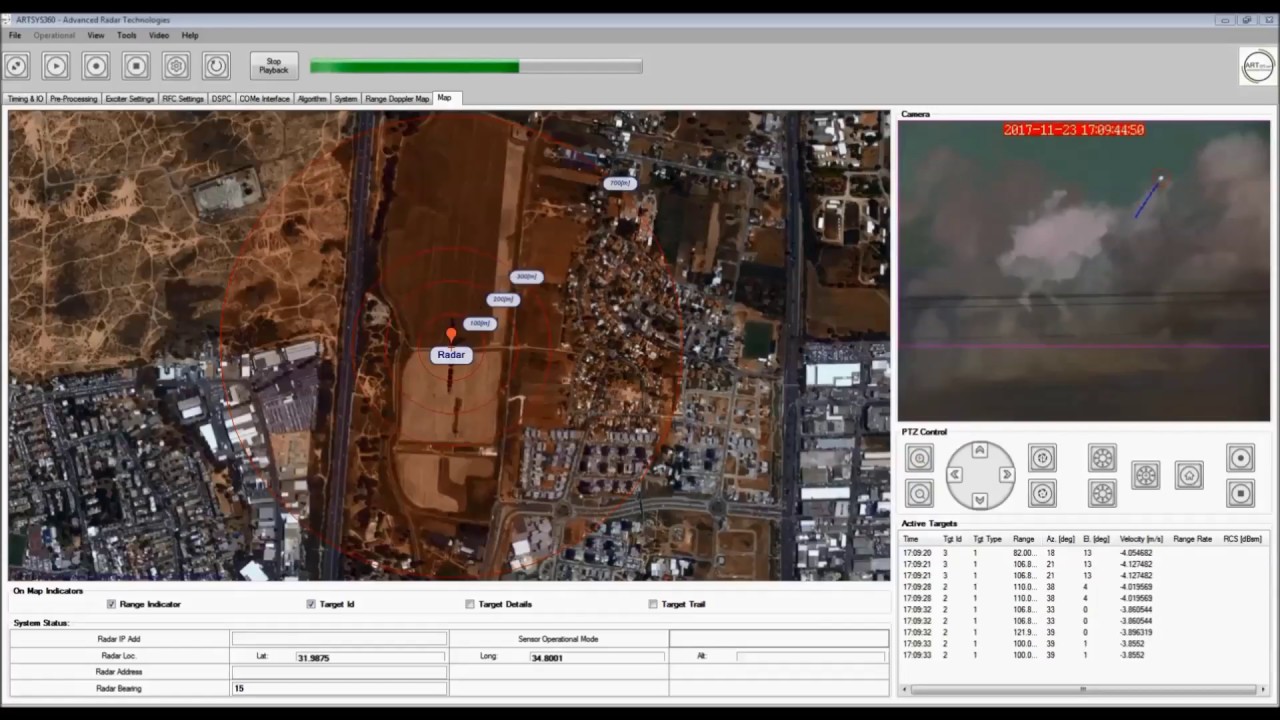Click the Tgt Type column header
The height and width of the screenshot is (720, 1280).
[x=987, y=539]
